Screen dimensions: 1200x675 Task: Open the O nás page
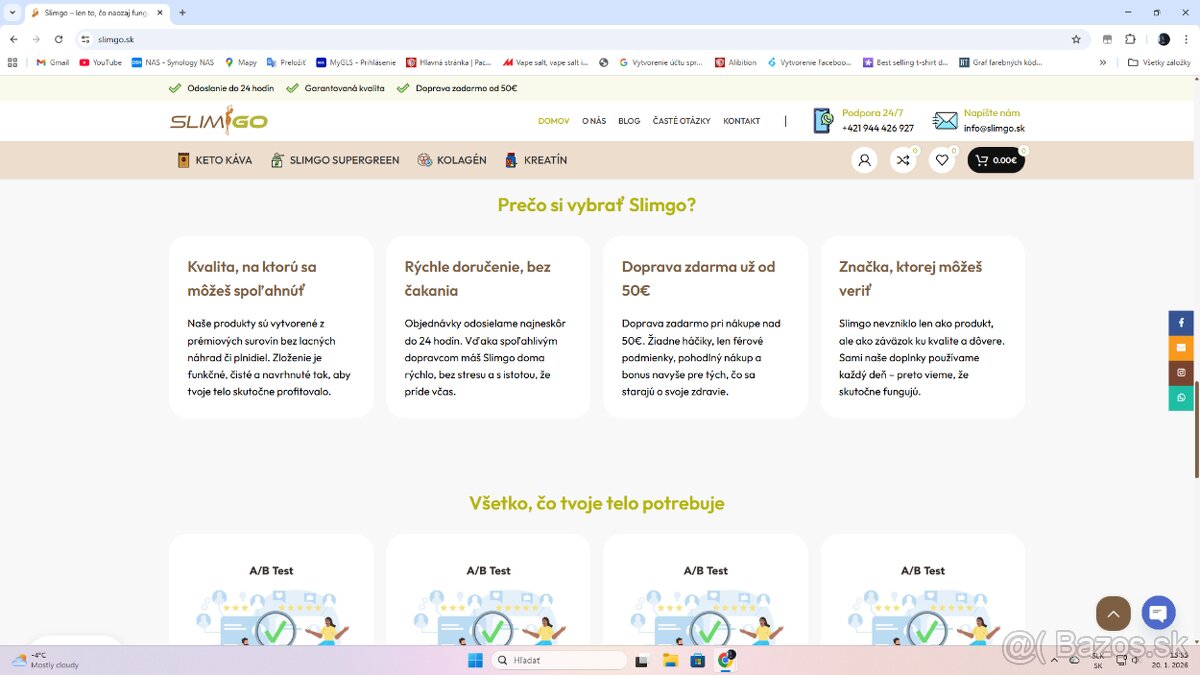click(594, 121)
